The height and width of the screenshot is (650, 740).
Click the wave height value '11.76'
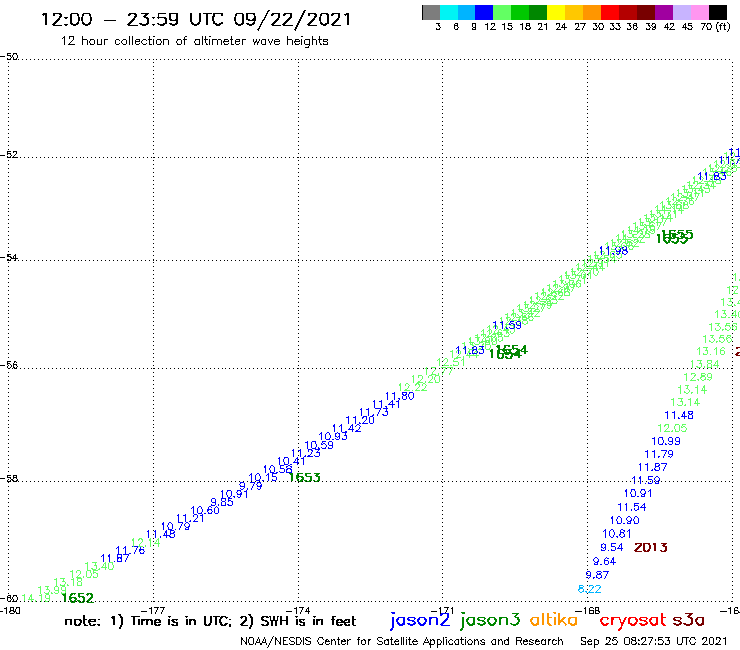tap(130, 550)
